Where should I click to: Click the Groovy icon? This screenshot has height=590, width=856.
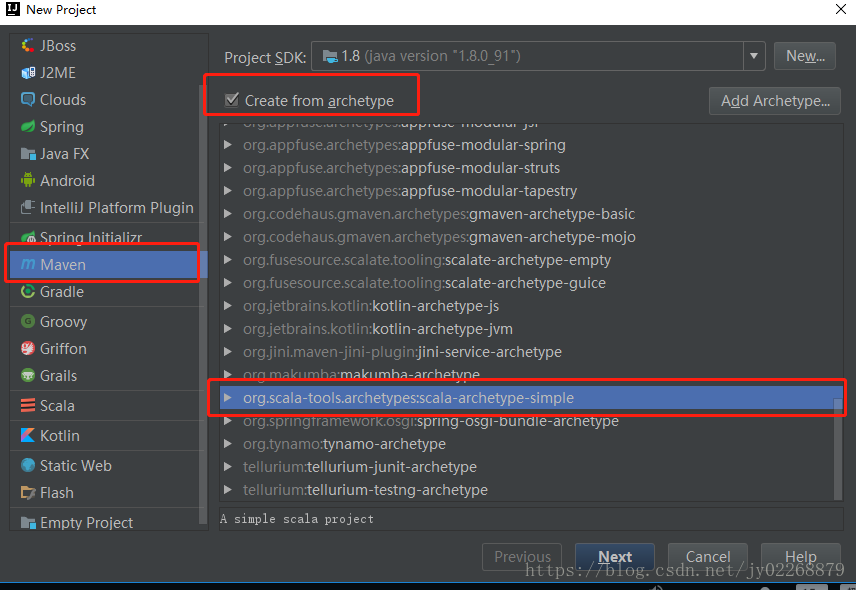28,321
